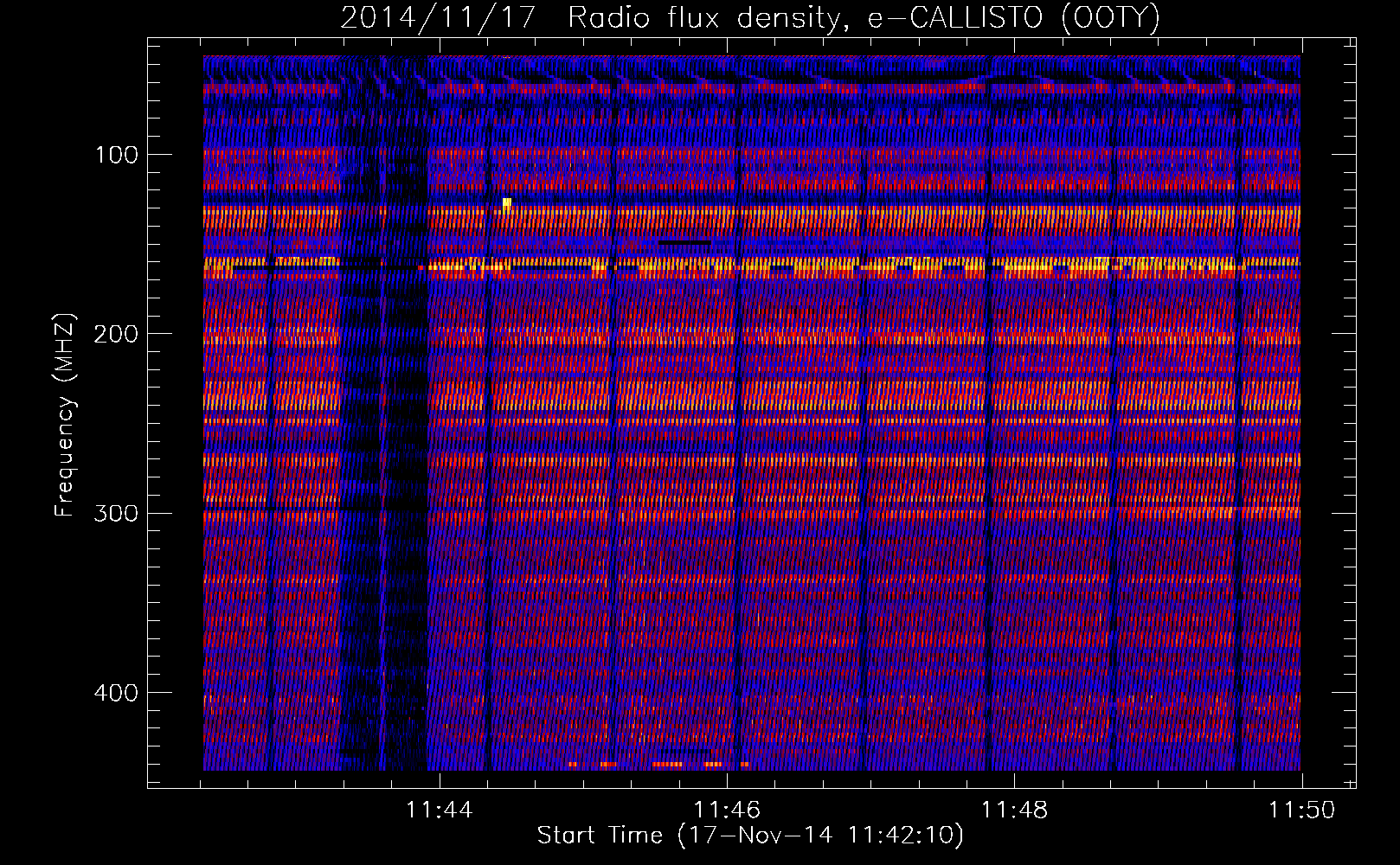Select the '100' frequency axis label
The image size is (1400, 865).
[117, 155]
